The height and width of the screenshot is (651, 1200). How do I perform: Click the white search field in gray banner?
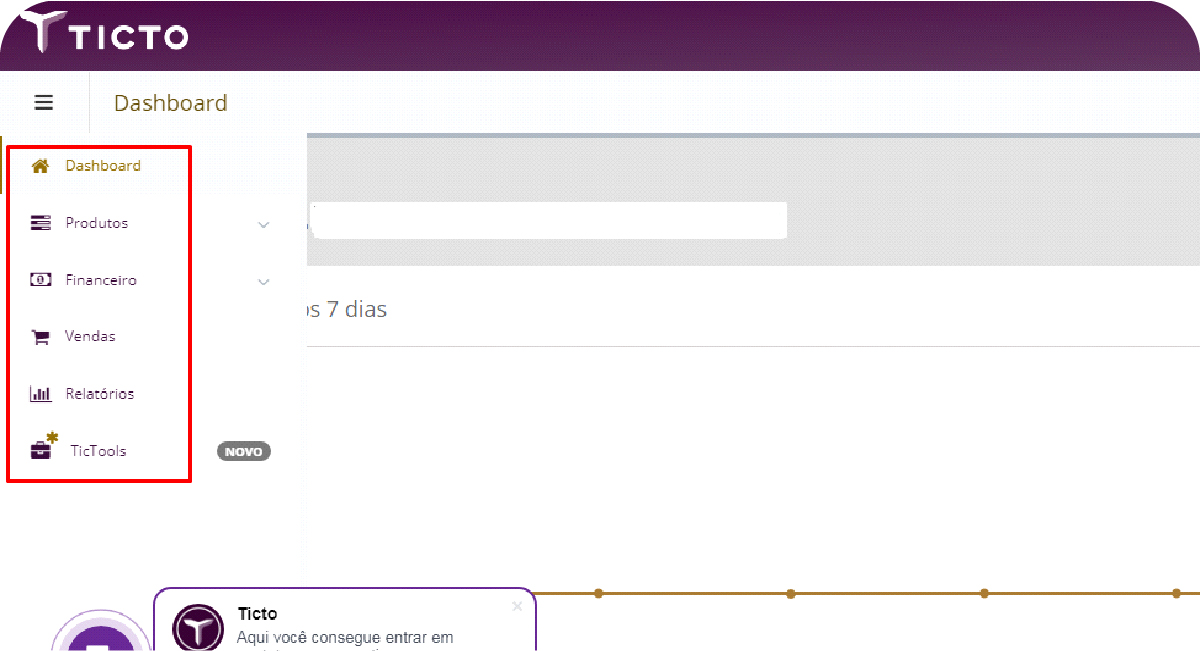(548, 221)
